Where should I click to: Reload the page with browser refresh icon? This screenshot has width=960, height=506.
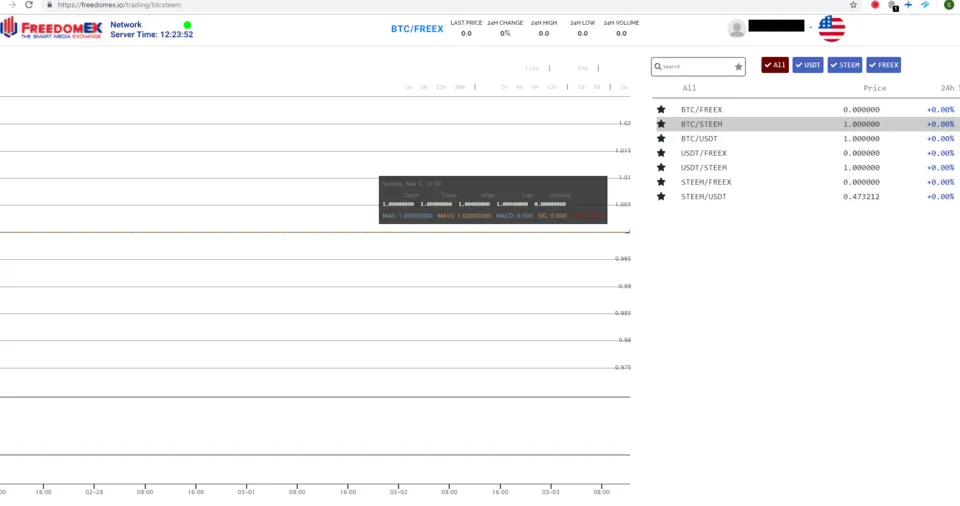point(29,4)
